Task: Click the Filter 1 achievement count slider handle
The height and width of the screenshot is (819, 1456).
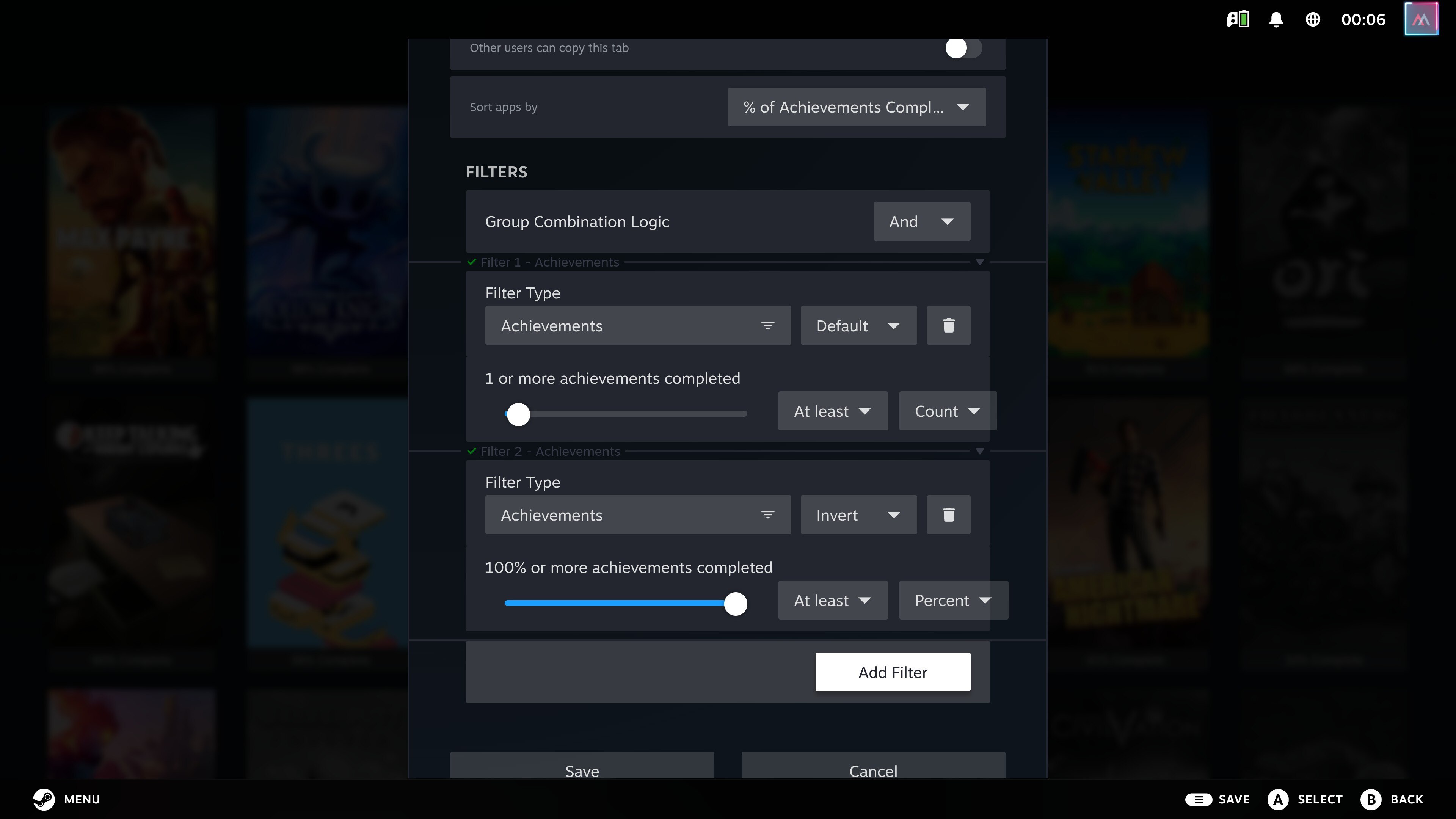Action: click(x=518, y=414)
